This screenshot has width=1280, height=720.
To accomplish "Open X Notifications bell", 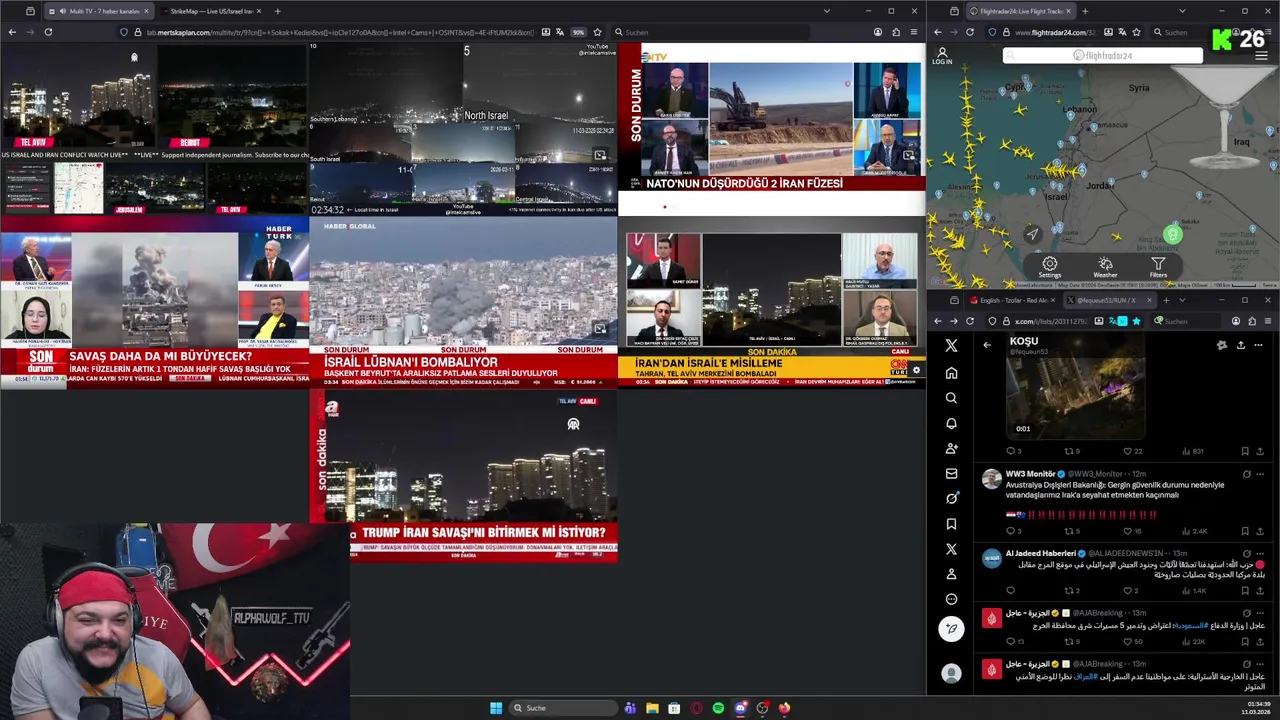I will coord(951,423).
